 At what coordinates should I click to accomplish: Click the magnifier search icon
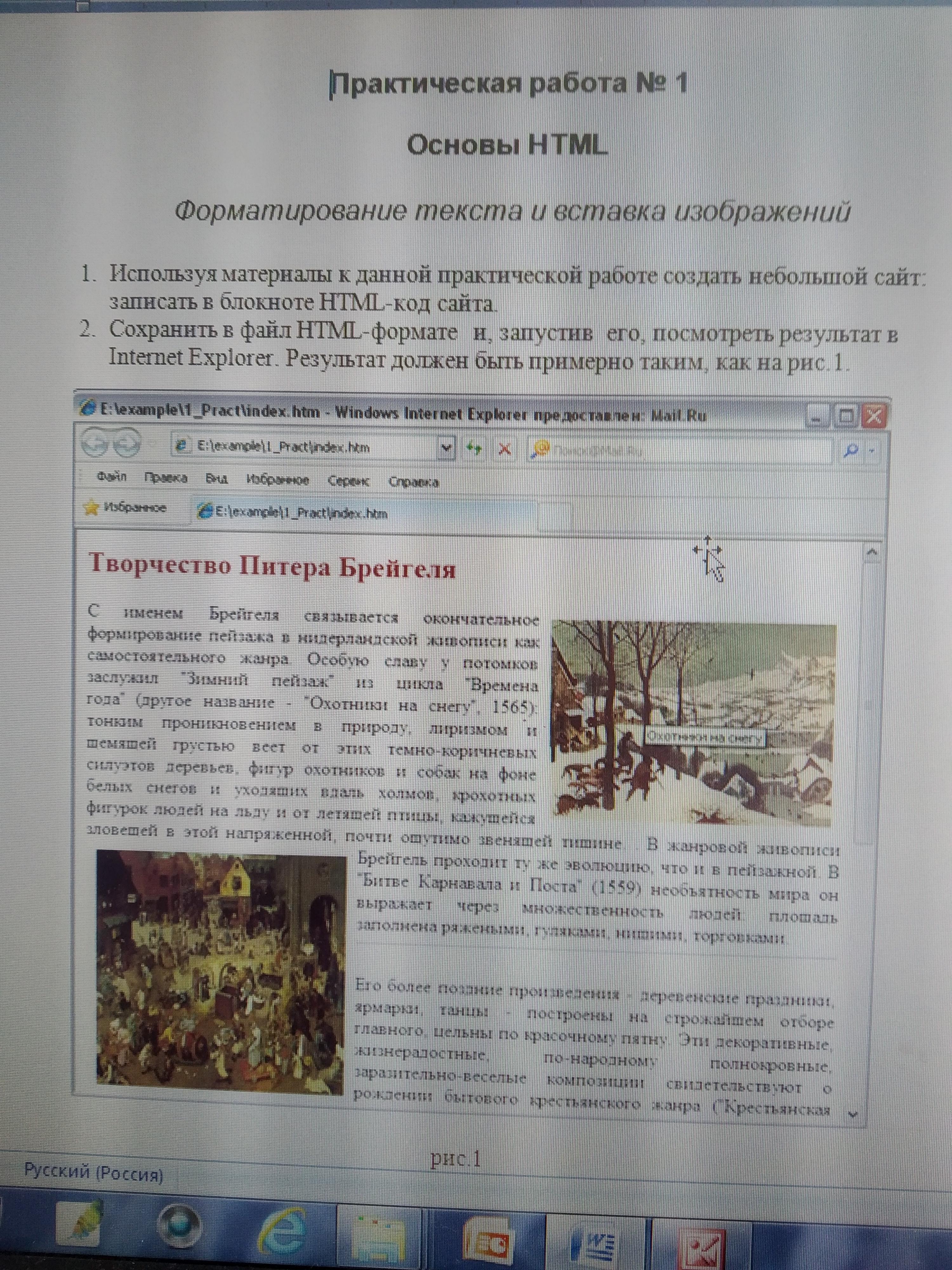point(852,451)
